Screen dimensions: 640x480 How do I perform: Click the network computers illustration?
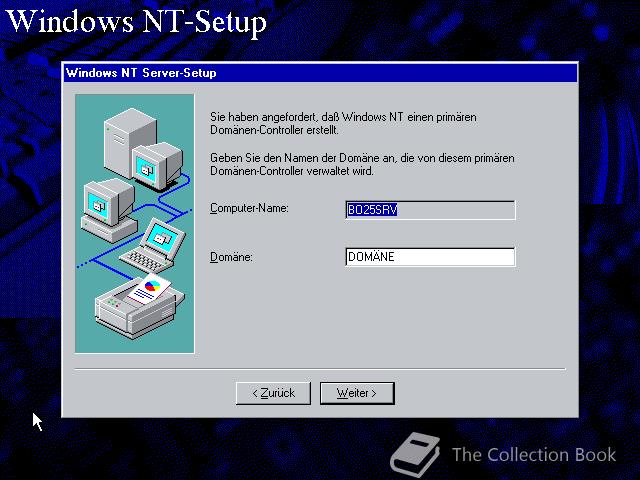pyautogui.click(x=135, y=224)
